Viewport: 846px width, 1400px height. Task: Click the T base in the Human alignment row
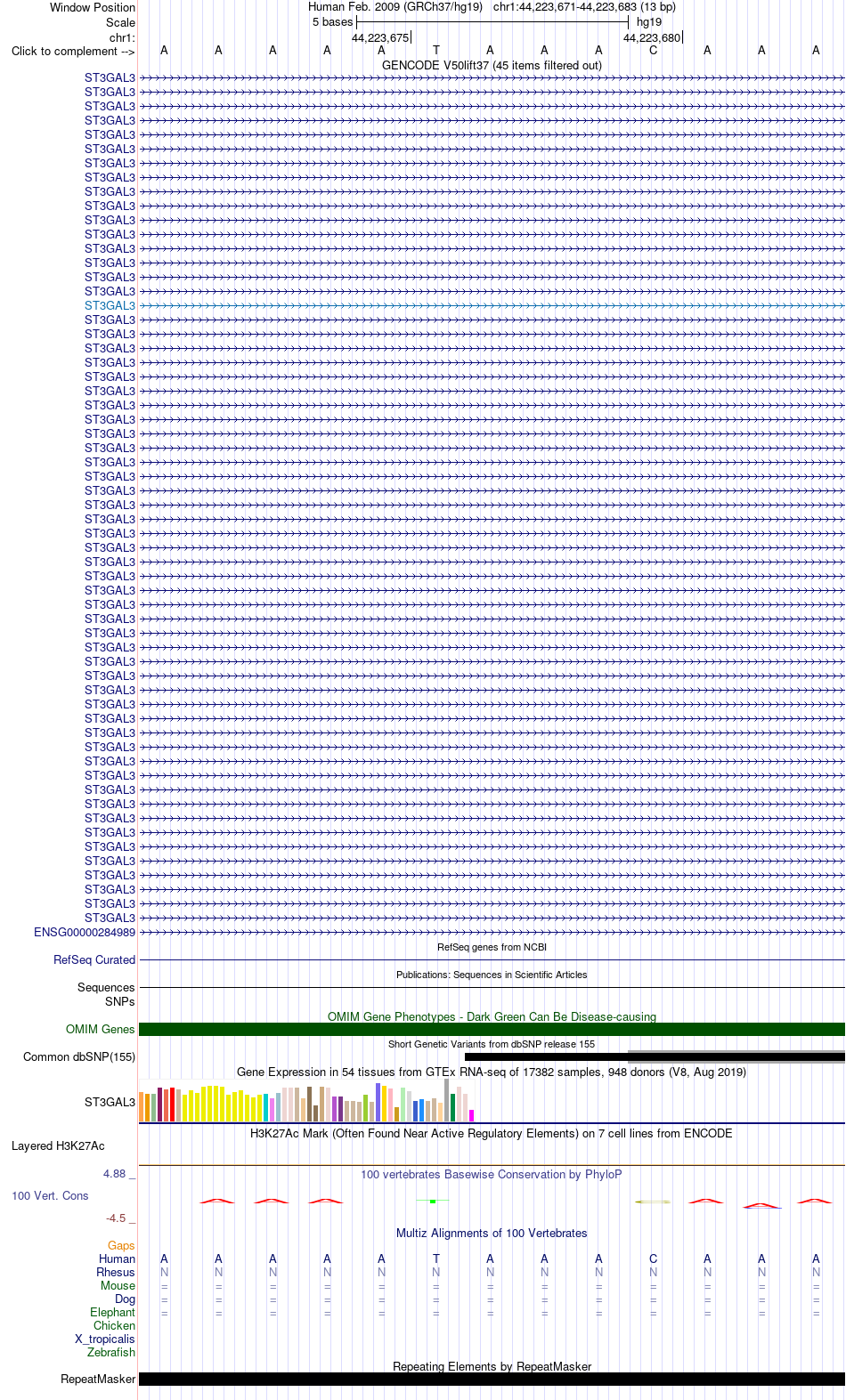tap(435, 1258)
